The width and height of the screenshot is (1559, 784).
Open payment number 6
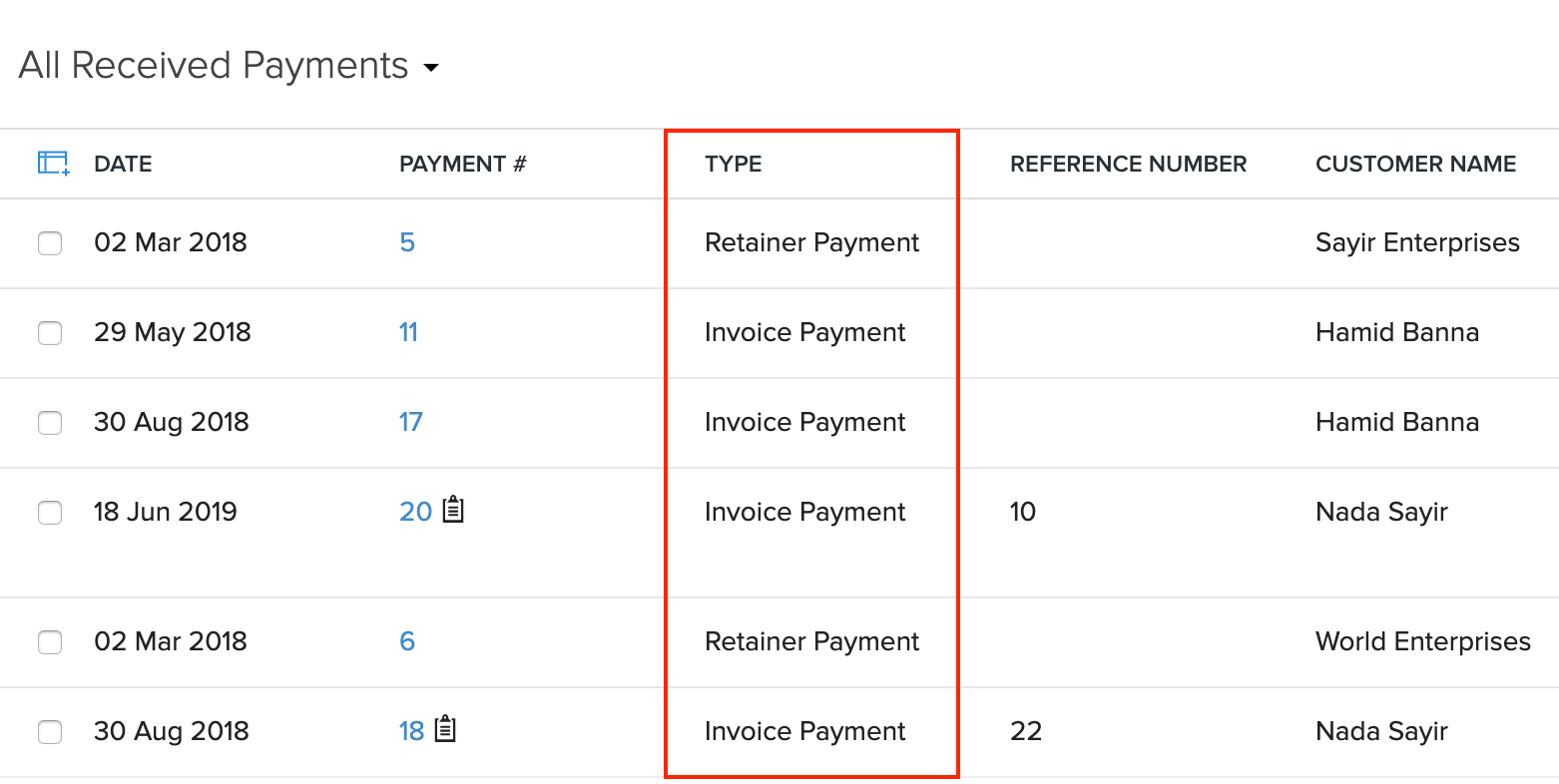click(407, 641)
